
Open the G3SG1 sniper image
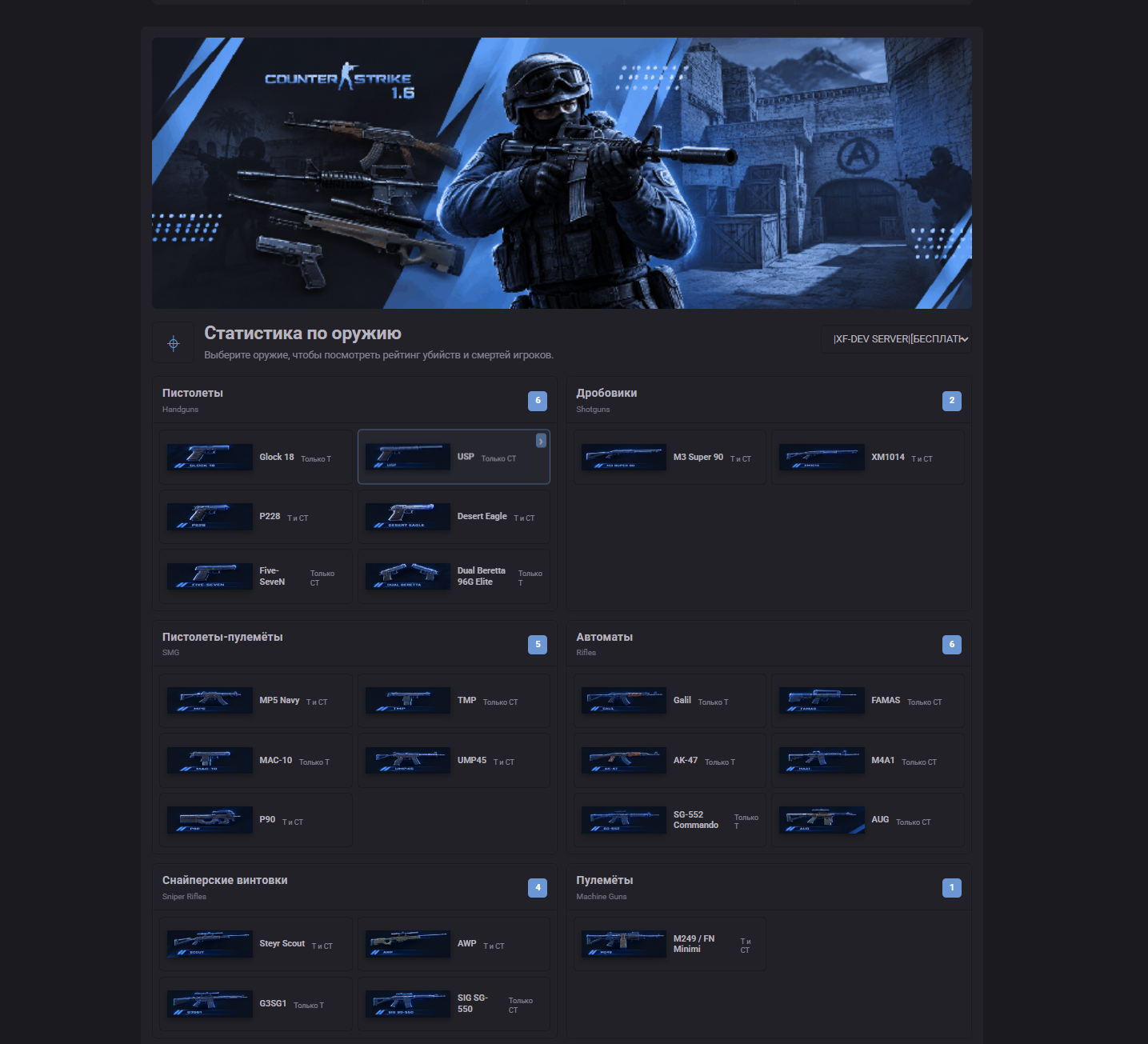(x=210, y=1003)
